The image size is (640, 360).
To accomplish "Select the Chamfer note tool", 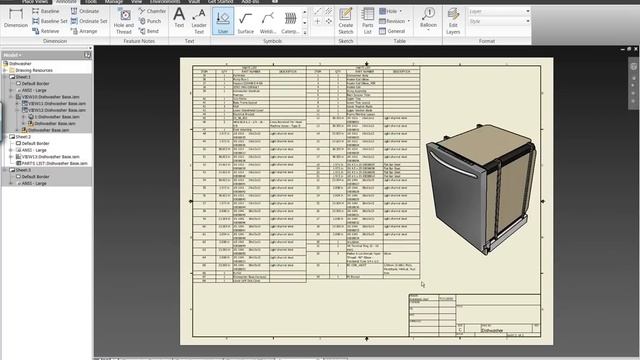I will tap(152, 11).
